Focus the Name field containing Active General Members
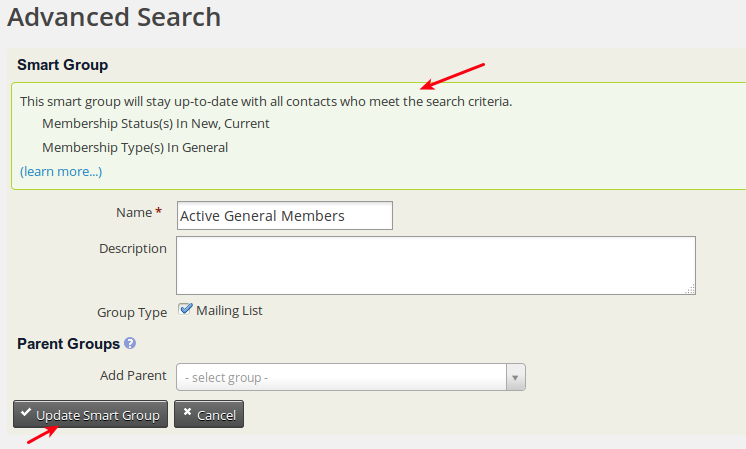Image resolution: width=746 pixels, height=449 pixels. point(285,215)
